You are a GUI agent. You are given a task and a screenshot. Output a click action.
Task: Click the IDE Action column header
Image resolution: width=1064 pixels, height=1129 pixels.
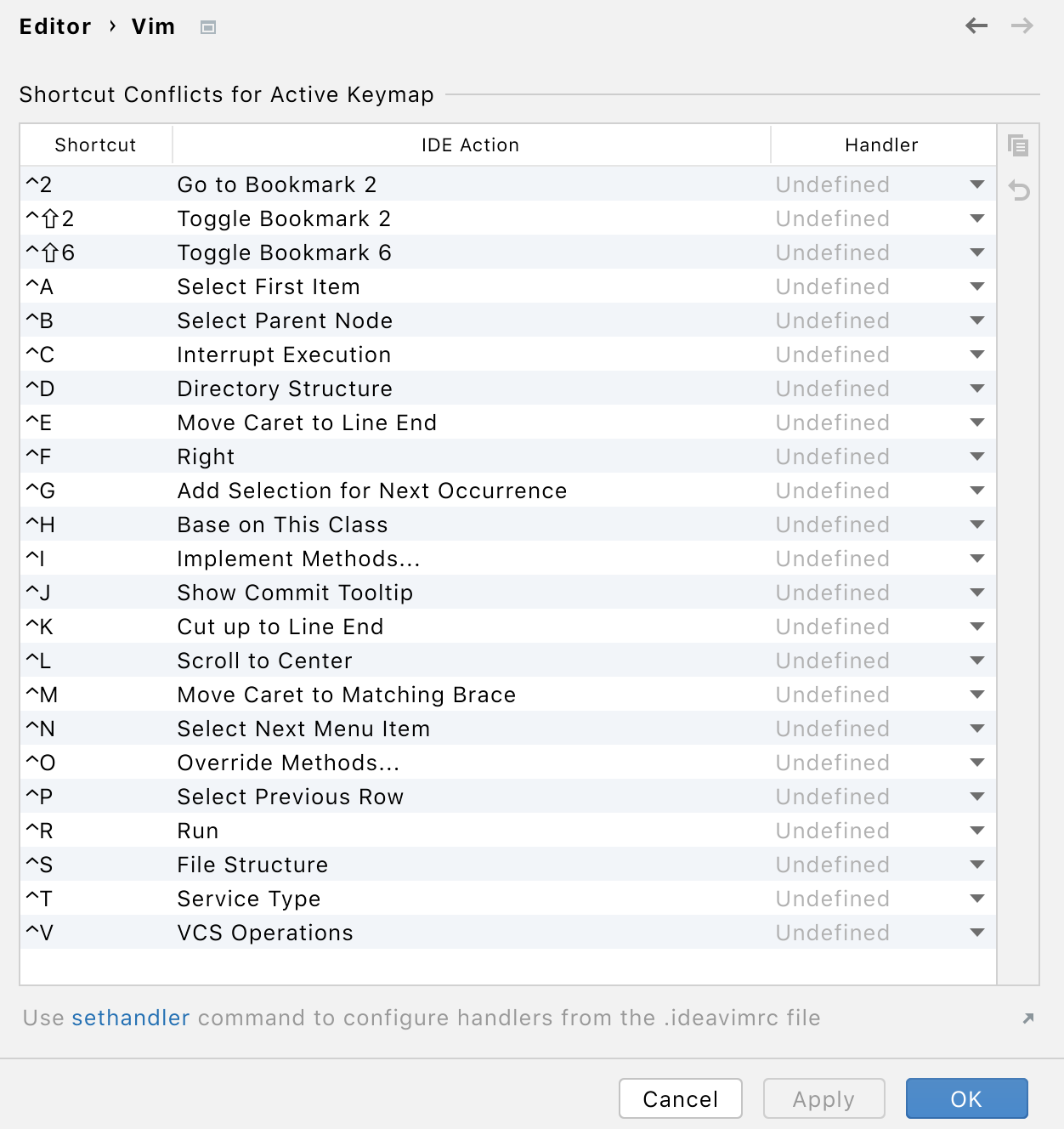point(470,145)
